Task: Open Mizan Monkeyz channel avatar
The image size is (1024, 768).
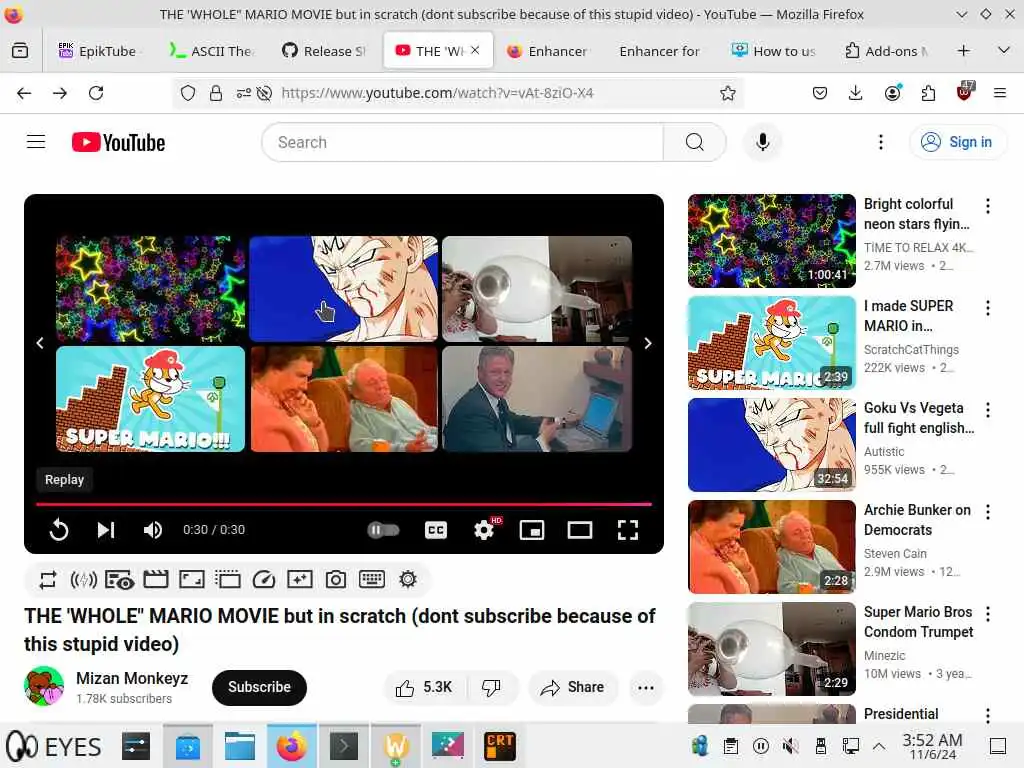Action: click(x=44, y=686)
